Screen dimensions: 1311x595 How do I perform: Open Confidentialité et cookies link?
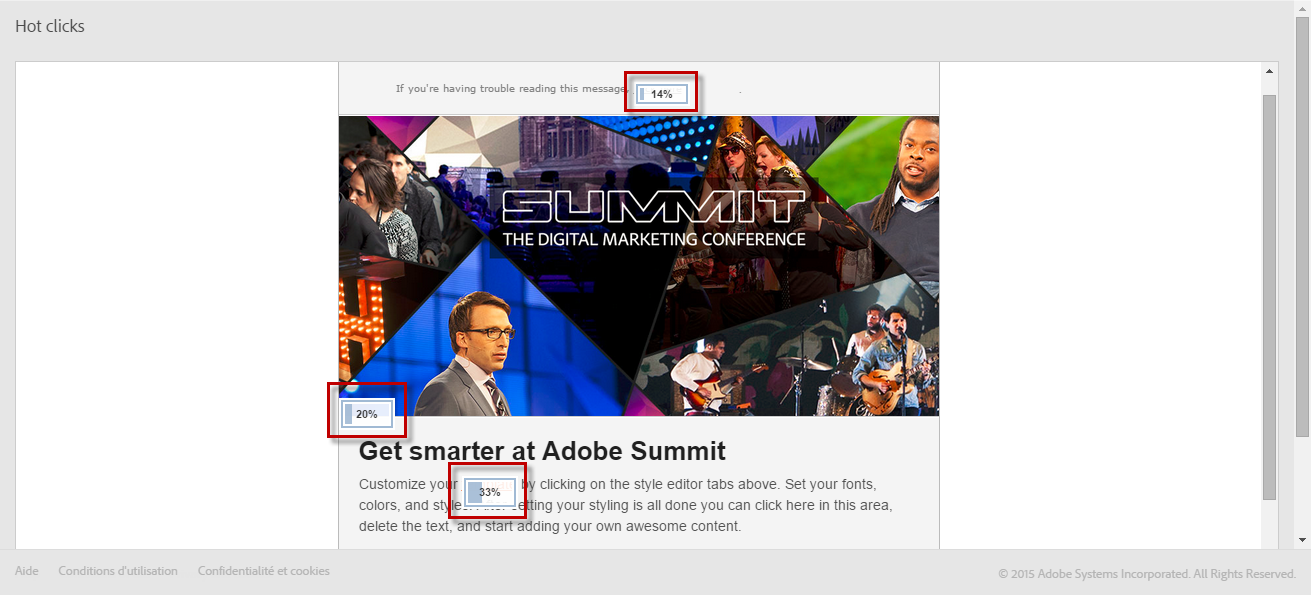click(x=264, y=571)
